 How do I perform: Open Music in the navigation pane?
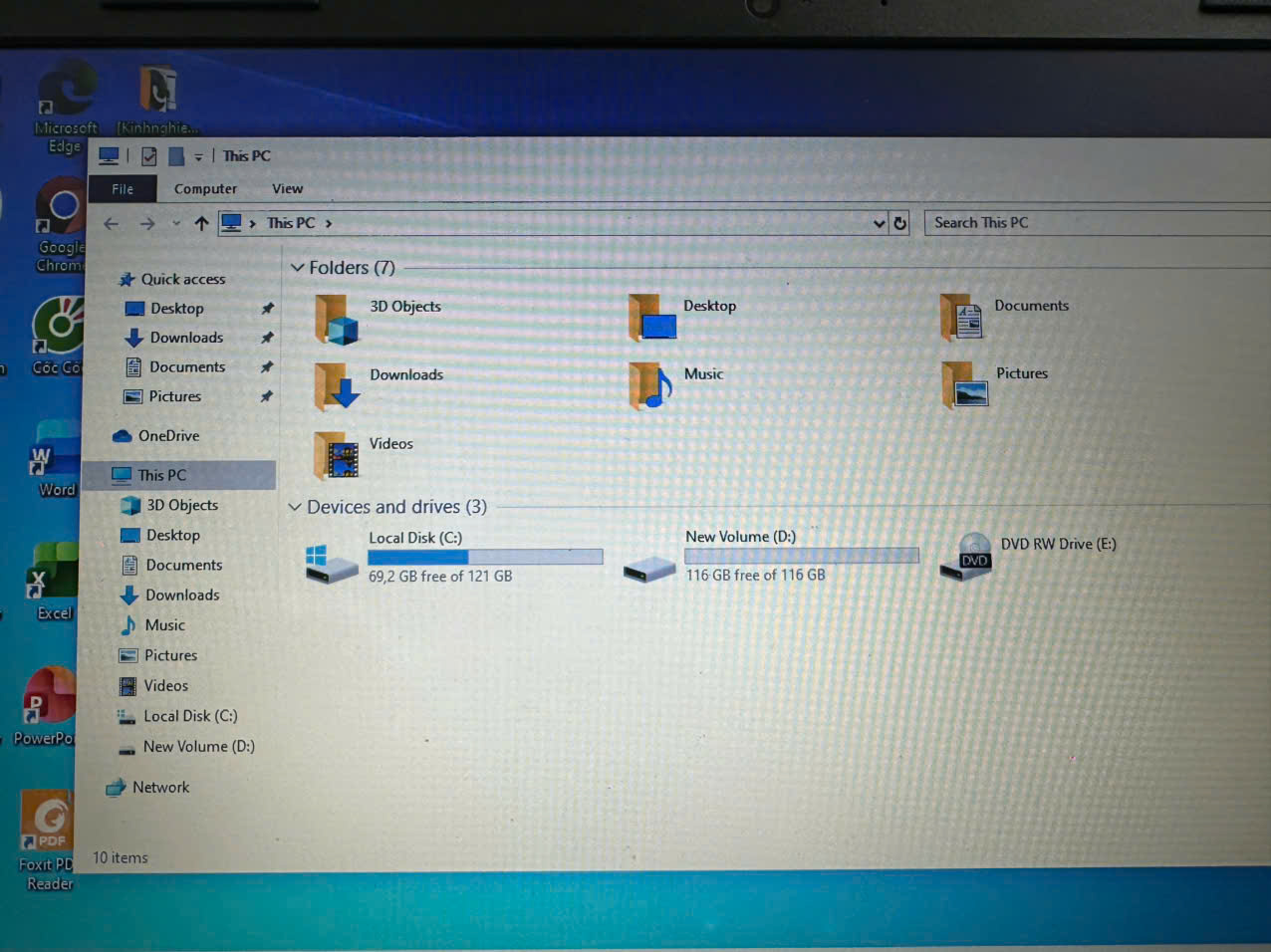(152, 625)
